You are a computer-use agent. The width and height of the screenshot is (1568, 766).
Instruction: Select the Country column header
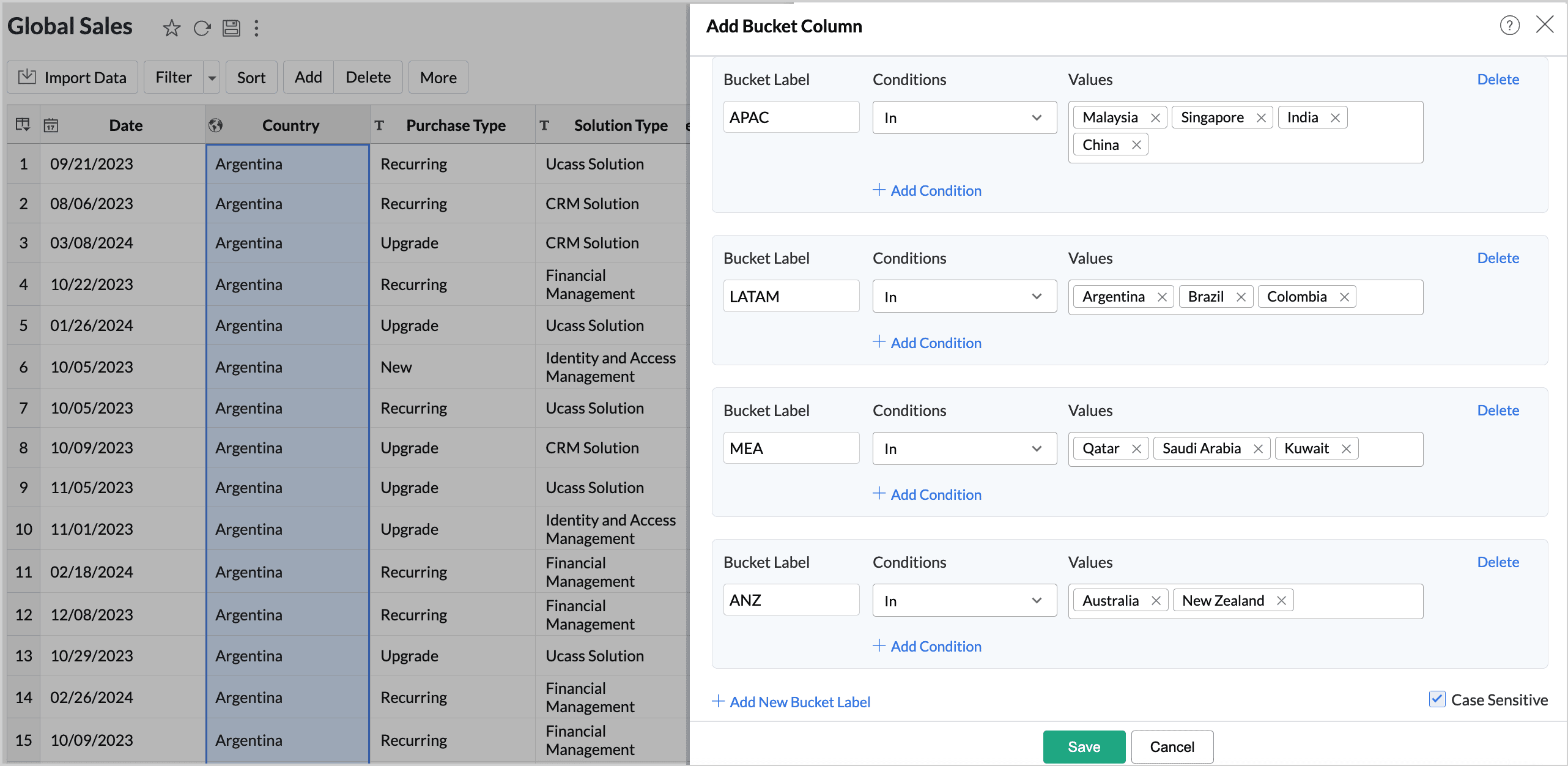pos(287,125)
